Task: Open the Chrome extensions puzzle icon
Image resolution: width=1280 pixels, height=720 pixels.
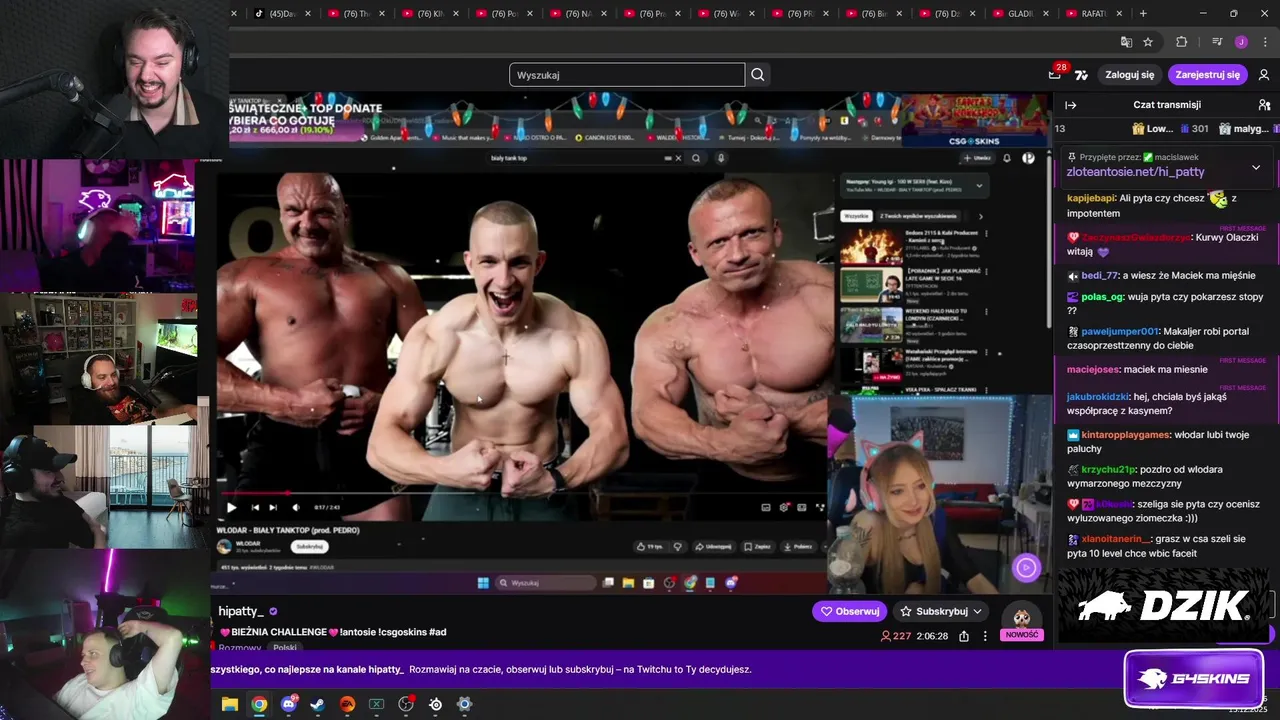Action: point(1181,42)
